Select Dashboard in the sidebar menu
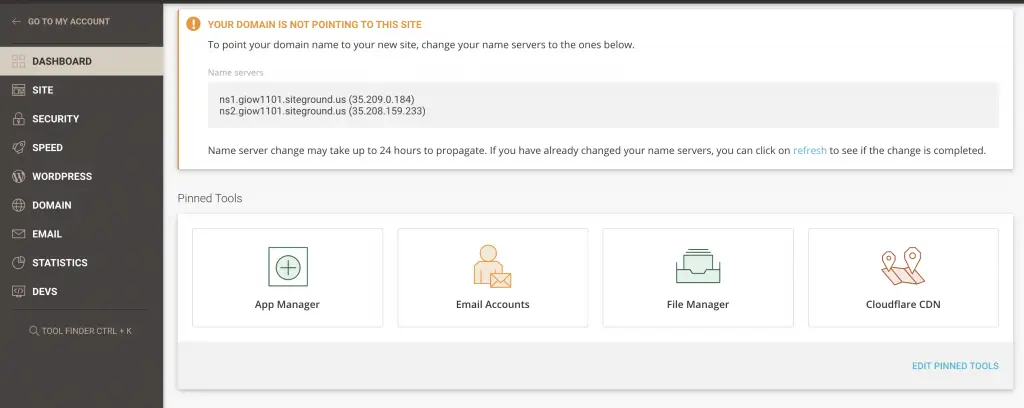 (x=62, y=61)
